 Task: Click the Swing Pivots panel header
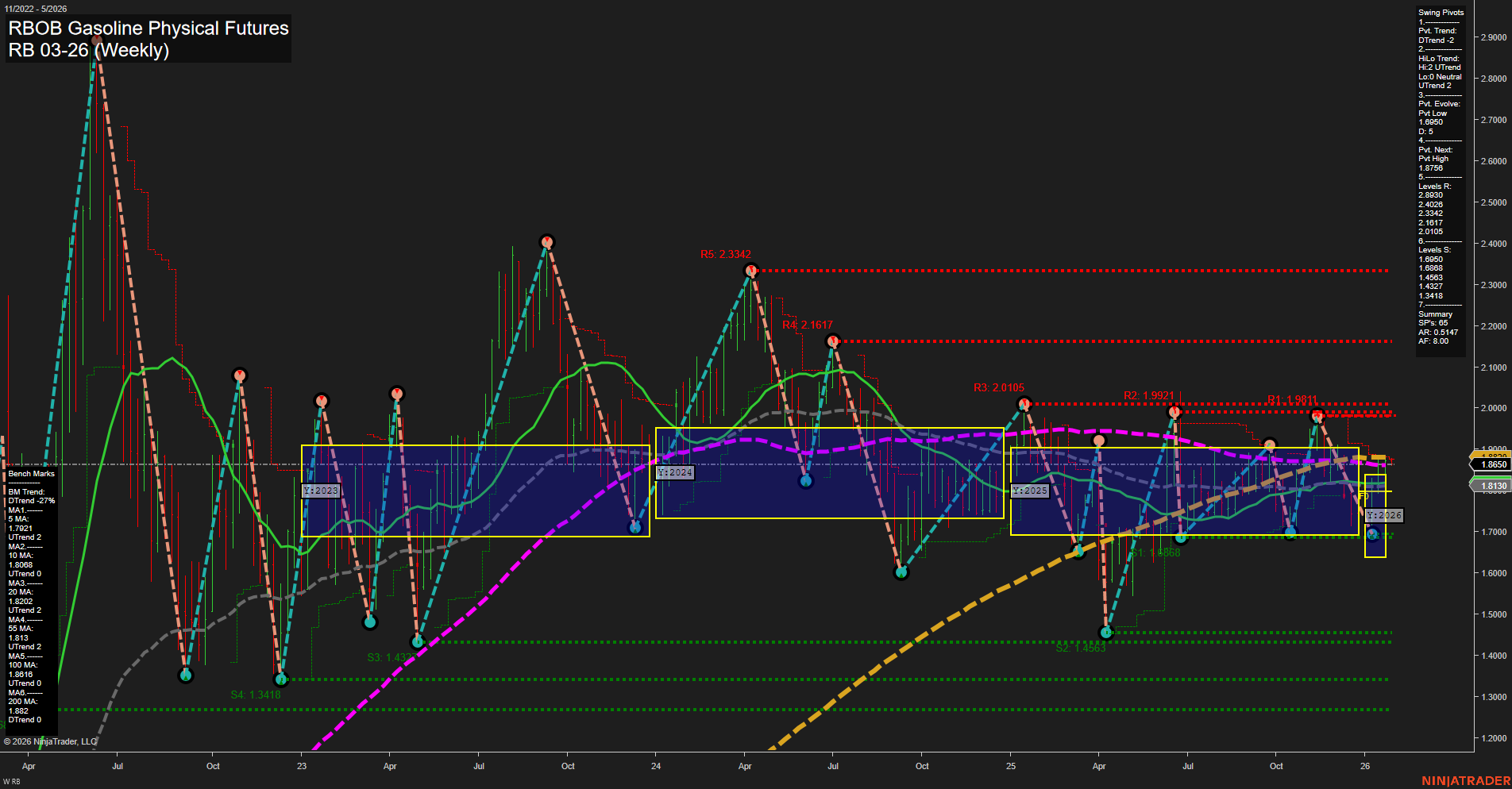point(1440,12)
